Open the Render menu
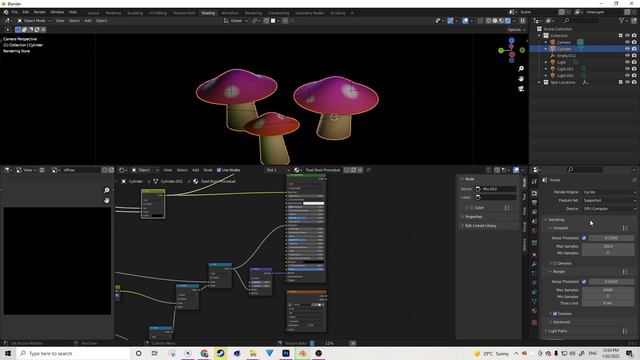 40,12
